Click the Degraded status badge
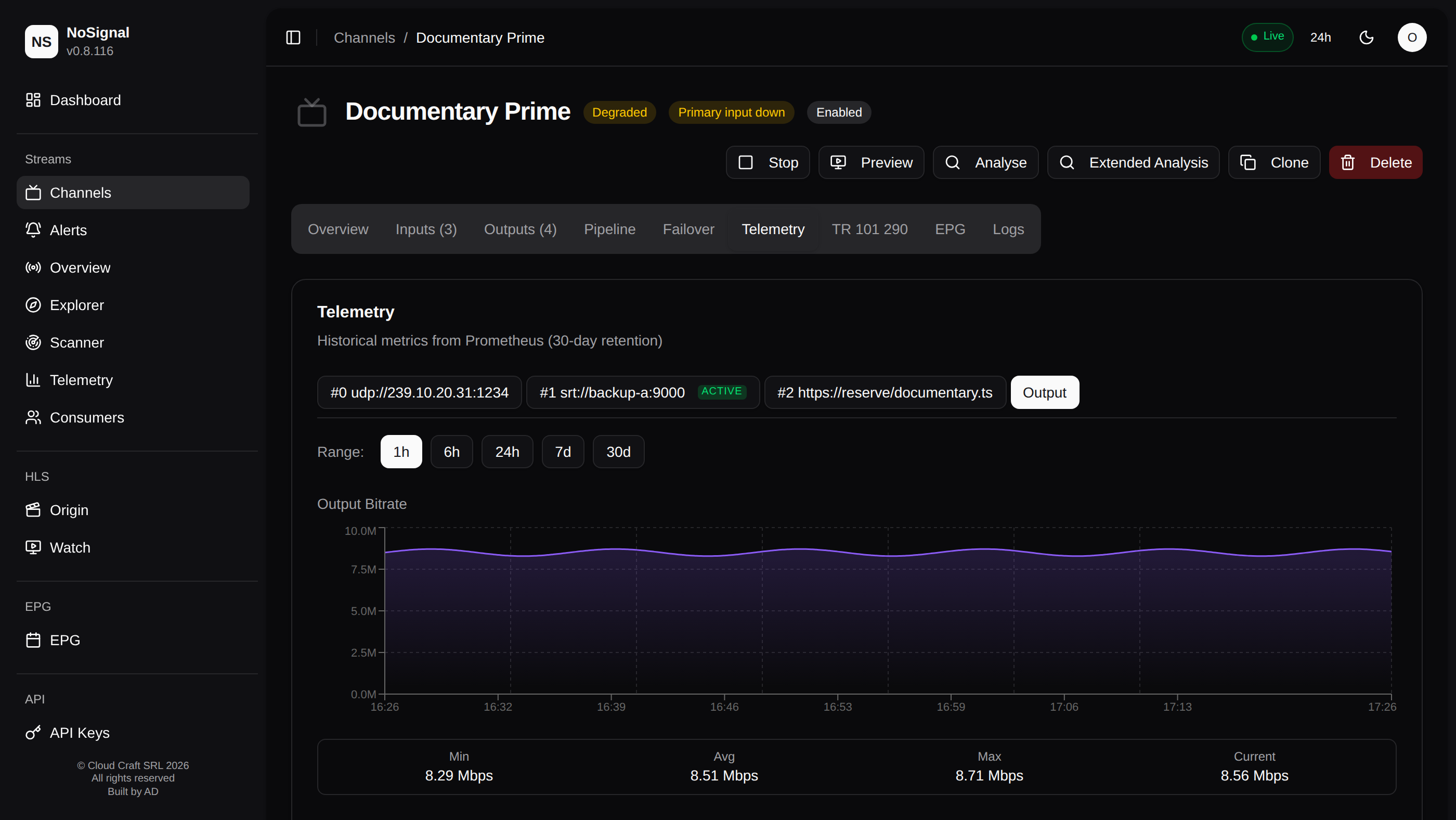The width and height of the screenshot is (1456, 820). click(619, 112)
